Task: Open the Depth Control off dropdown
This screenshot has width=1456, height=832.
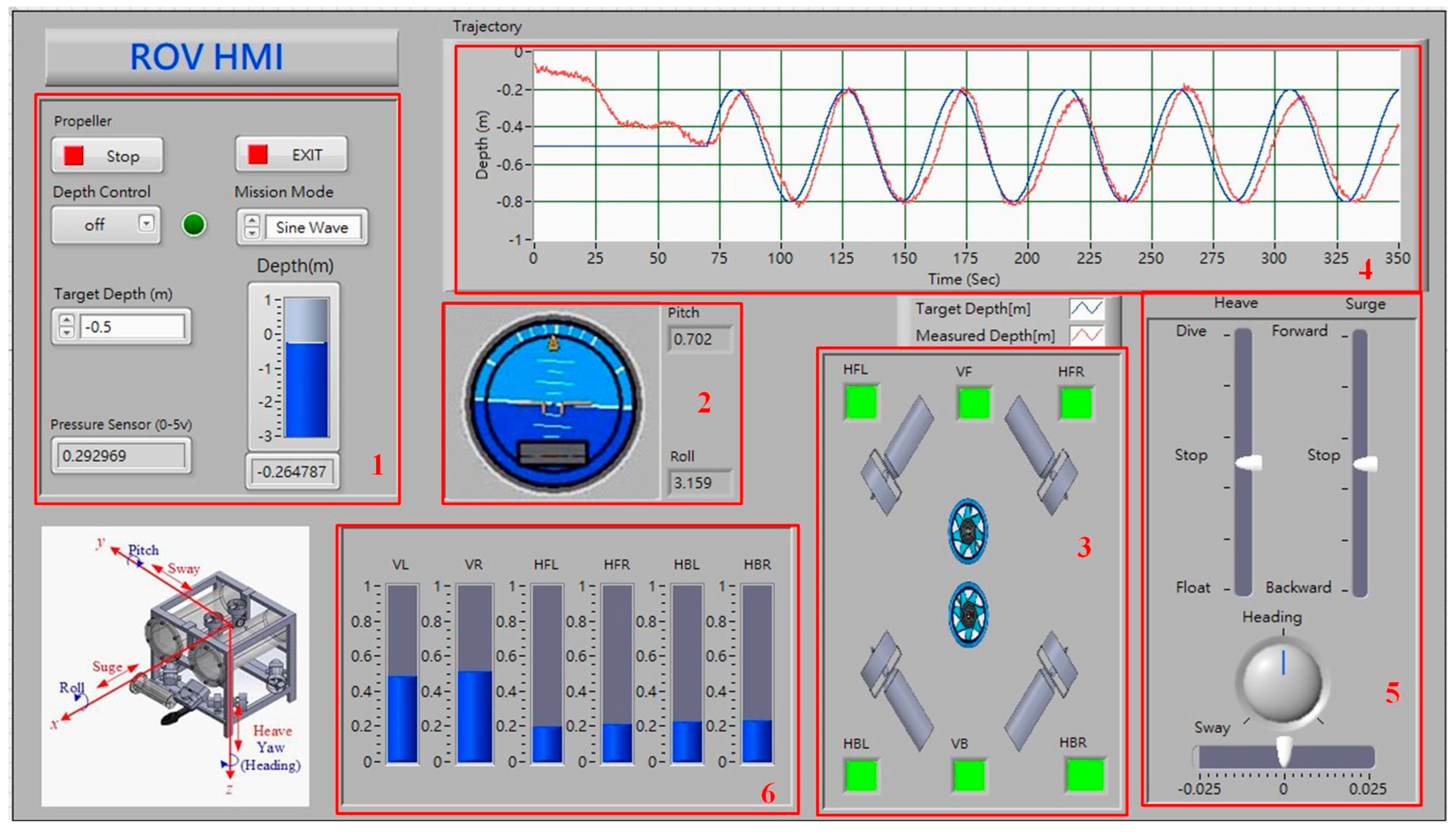Action: [x=147, y=224]
